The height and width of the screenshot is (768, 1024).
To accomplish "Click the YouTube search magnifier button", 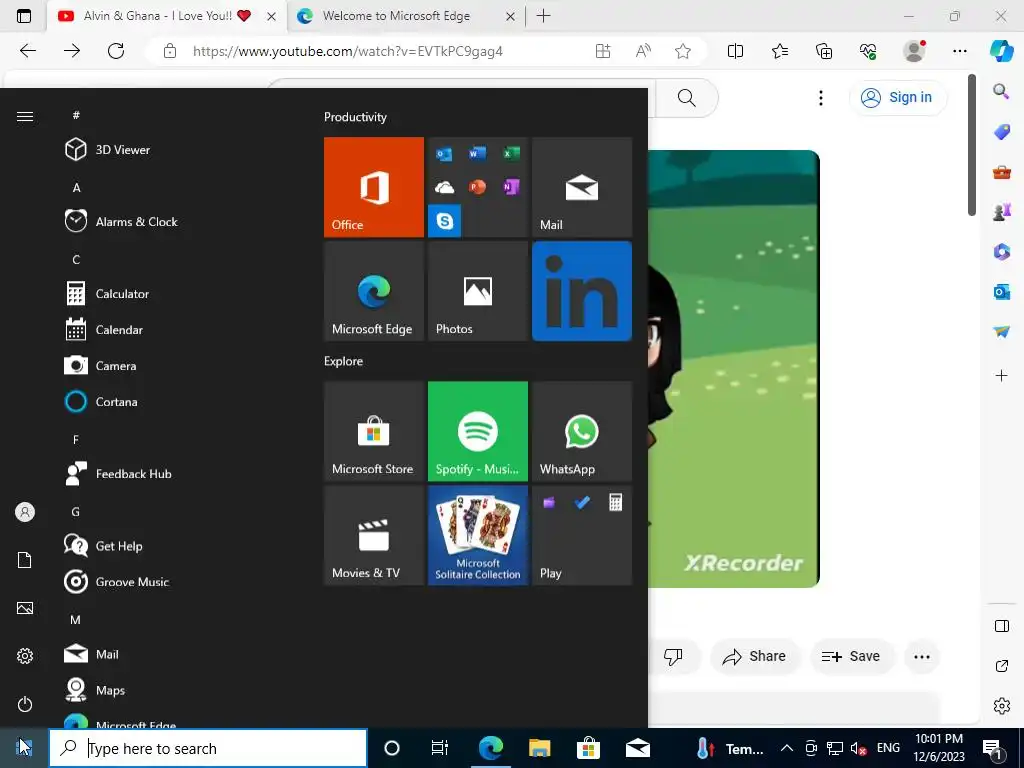I will pos(686,98).
